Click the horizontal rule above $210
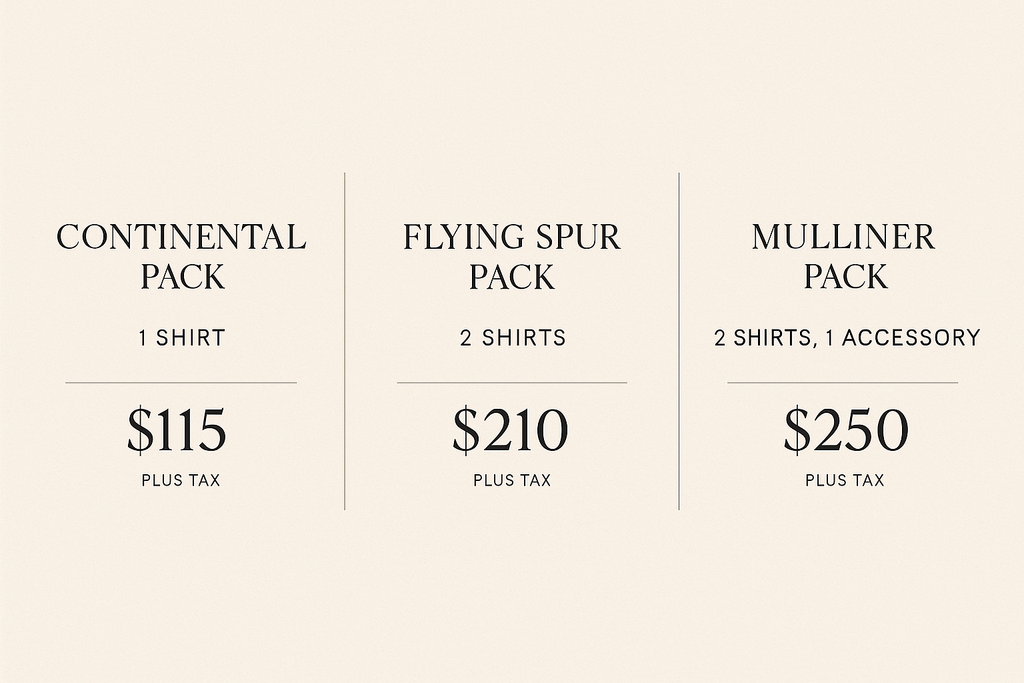 [512, 382]
